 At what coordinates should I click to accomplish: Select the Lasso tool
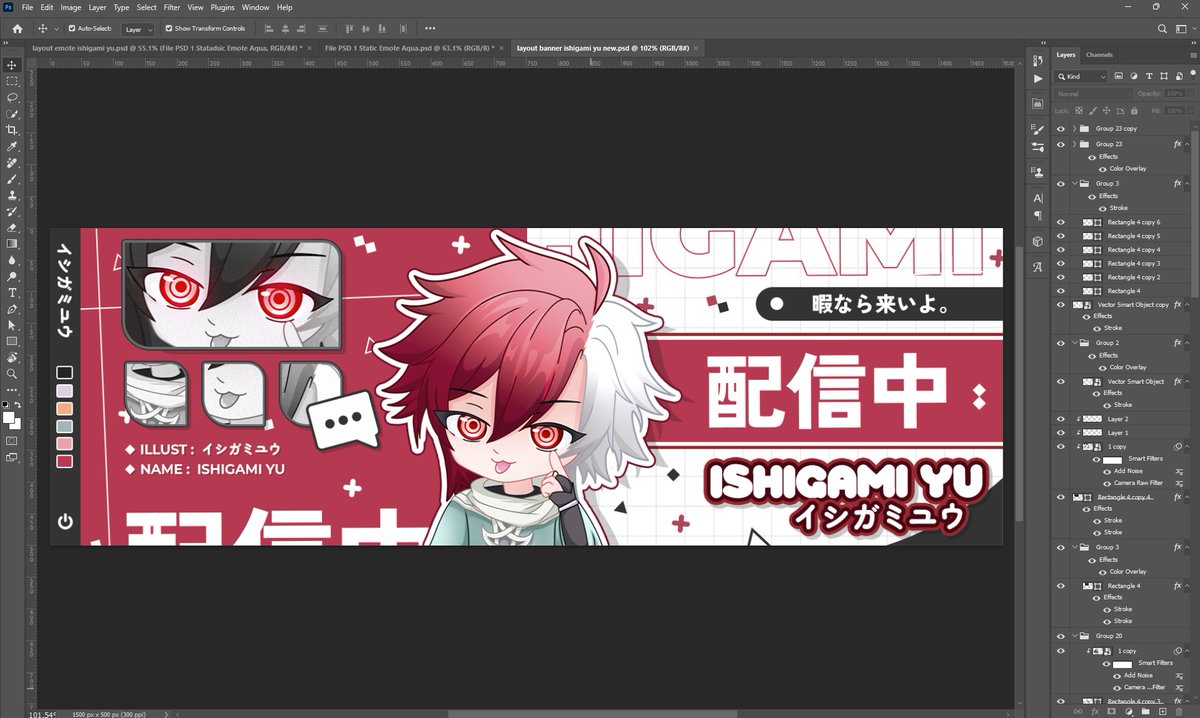point(12,98)
